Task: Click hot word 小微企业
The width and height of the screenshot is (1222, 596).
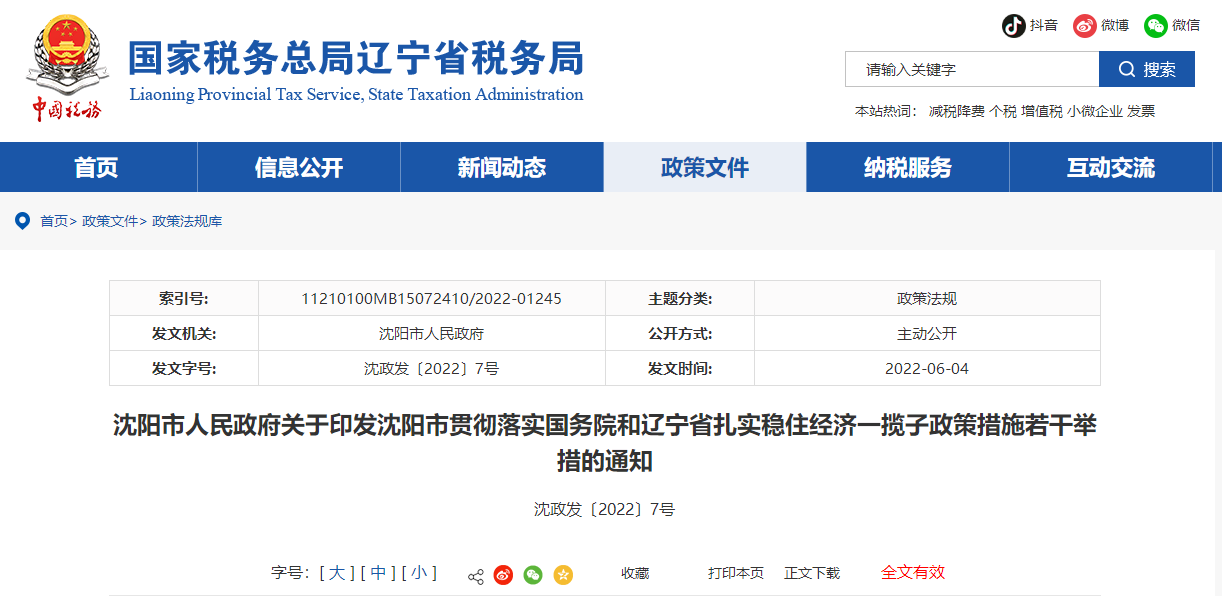Action: pos(1095,111)
